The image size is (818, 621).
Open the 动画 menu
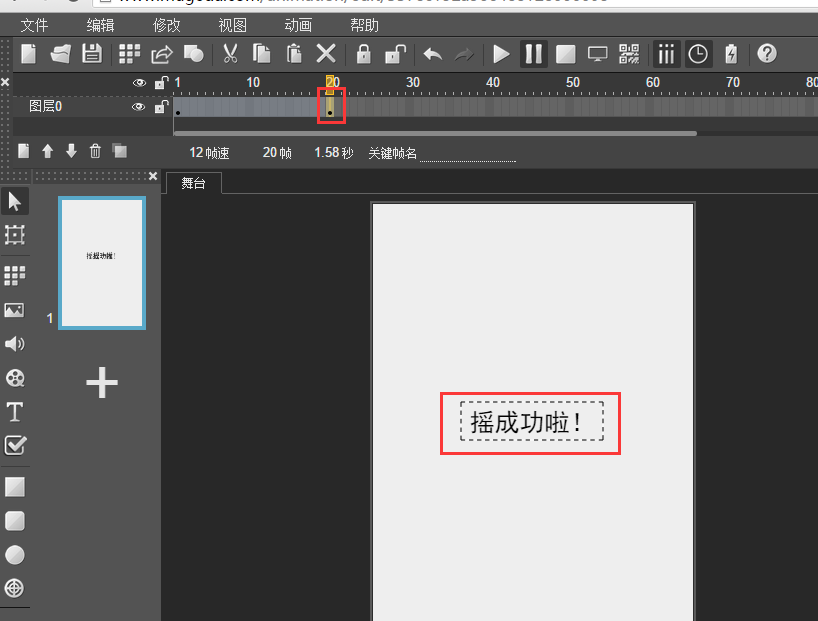(x=298, y=25)
